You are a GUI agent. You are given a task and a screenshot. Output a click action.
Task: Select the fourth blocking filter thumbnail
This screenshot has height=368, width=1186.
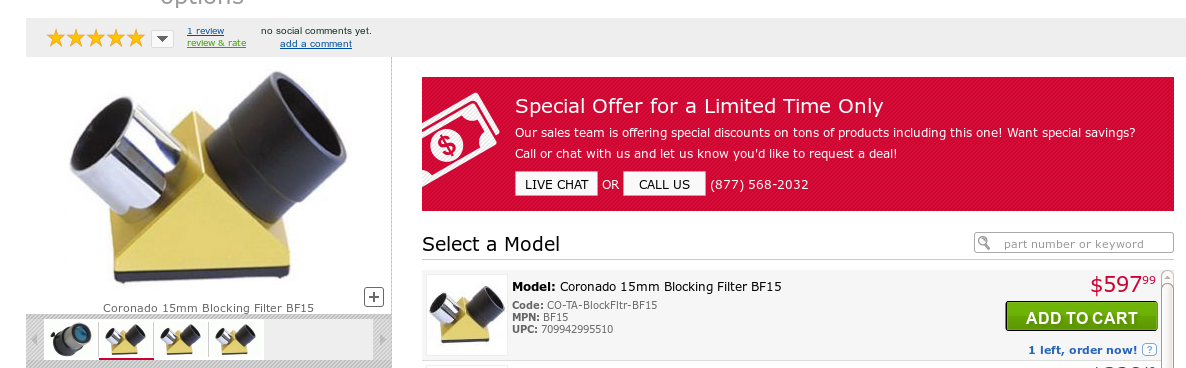236,339
